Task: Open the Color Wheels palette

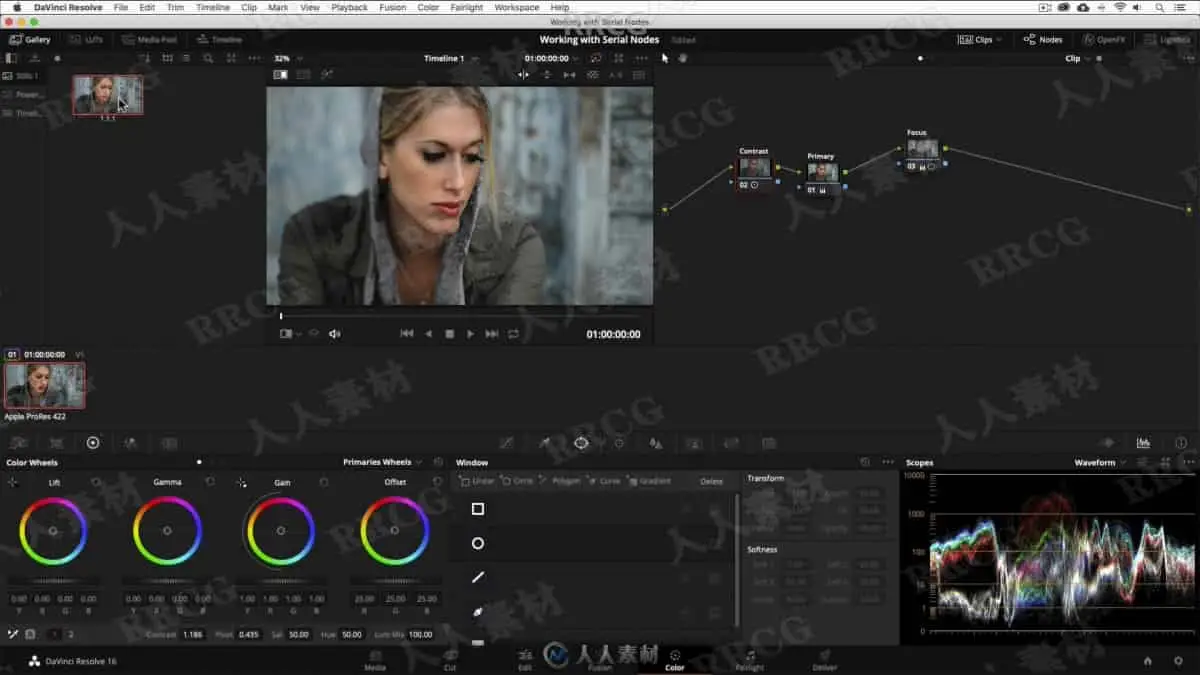Action: (x=93, y=442)
